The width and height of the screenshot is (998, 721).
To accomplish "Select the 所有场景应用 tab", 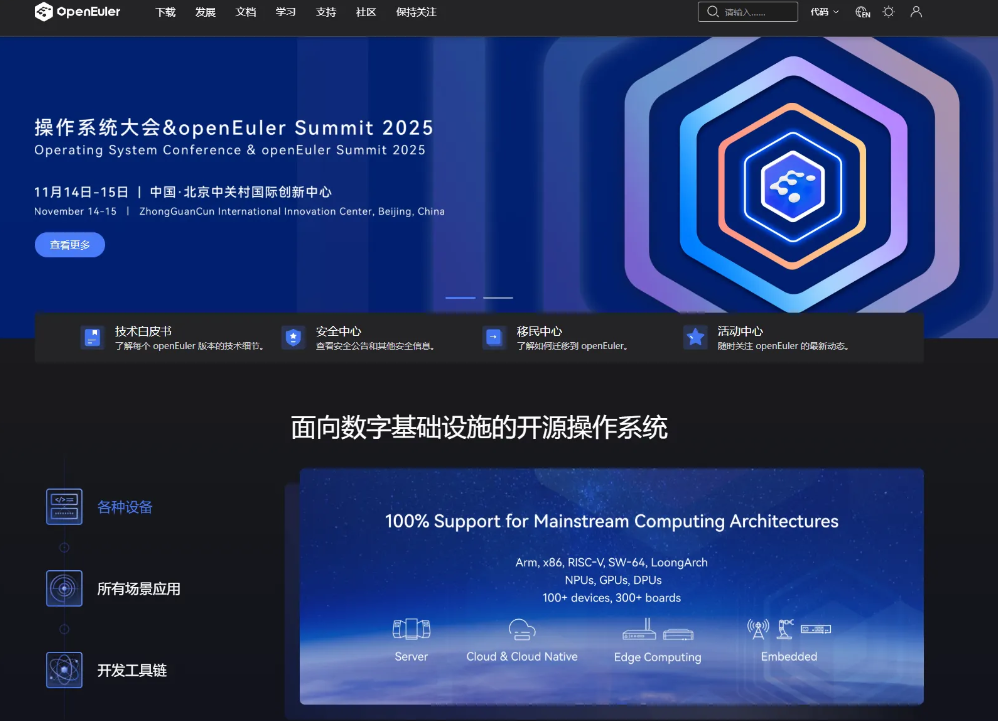I will coord(139,589).
